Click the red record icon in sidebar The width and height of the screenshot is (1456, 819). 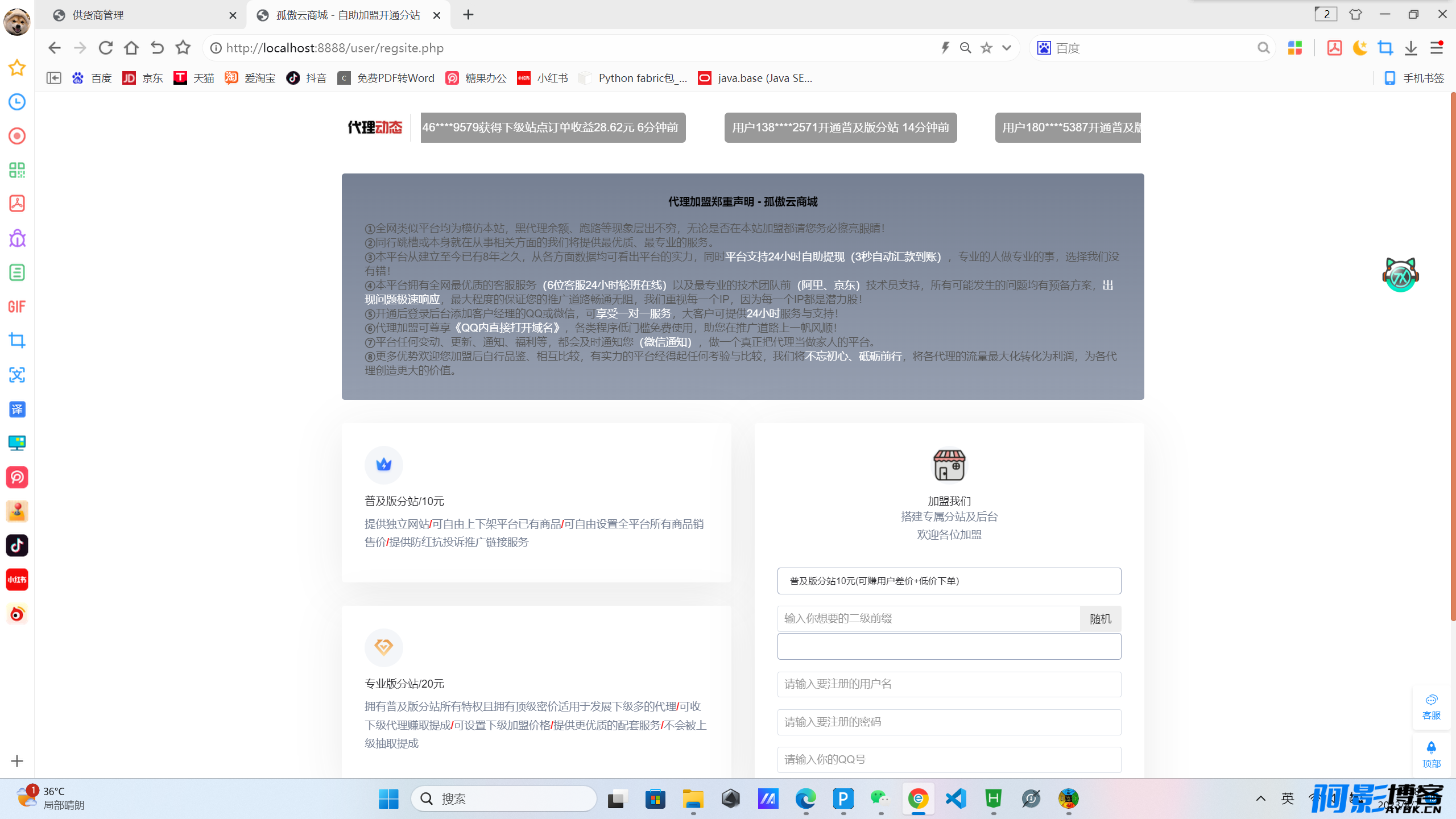coord(17,136)
